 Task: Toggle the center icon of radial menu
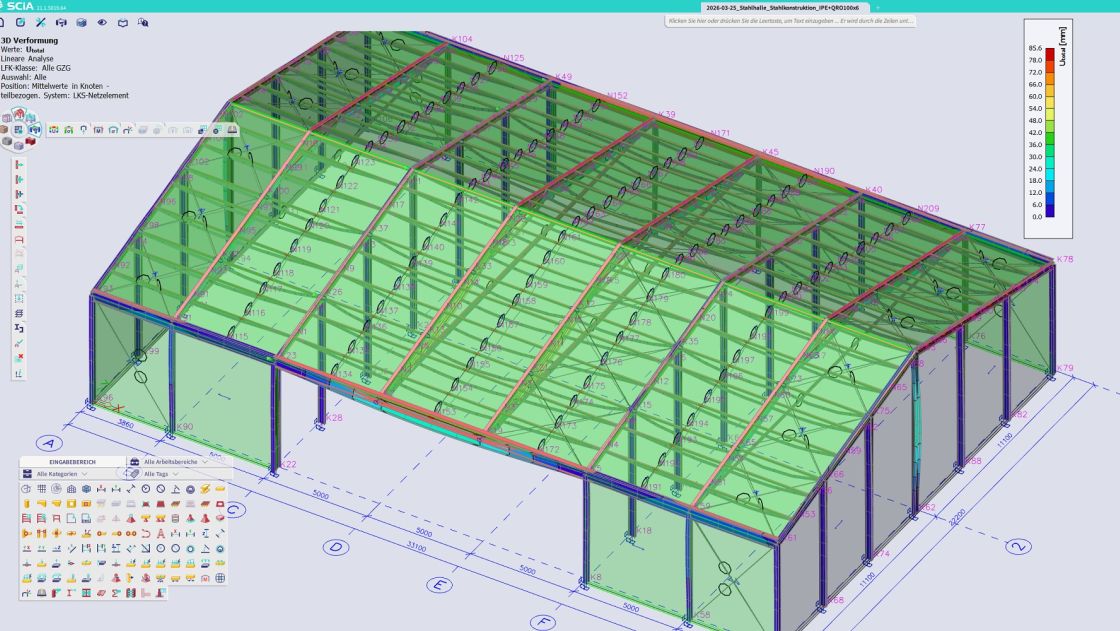coord(19,130)
